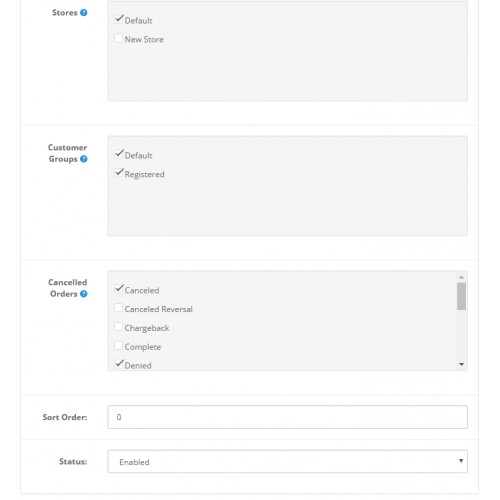The height and width of the screenshot is (500, 500).
Task: Uncheck the Denied order status
Action: tap(118, 364)
